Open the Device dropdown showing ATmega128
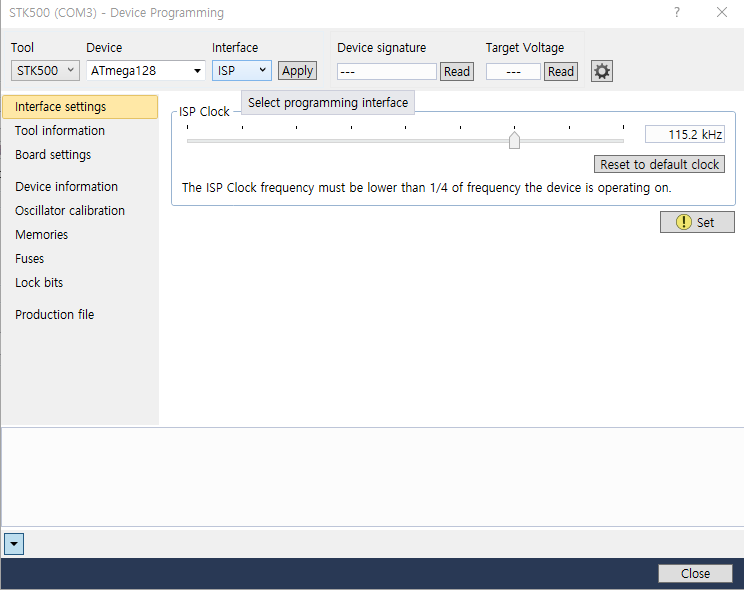Screen dimensions: 744x590 pyautogui.click(x=146, y=71)
